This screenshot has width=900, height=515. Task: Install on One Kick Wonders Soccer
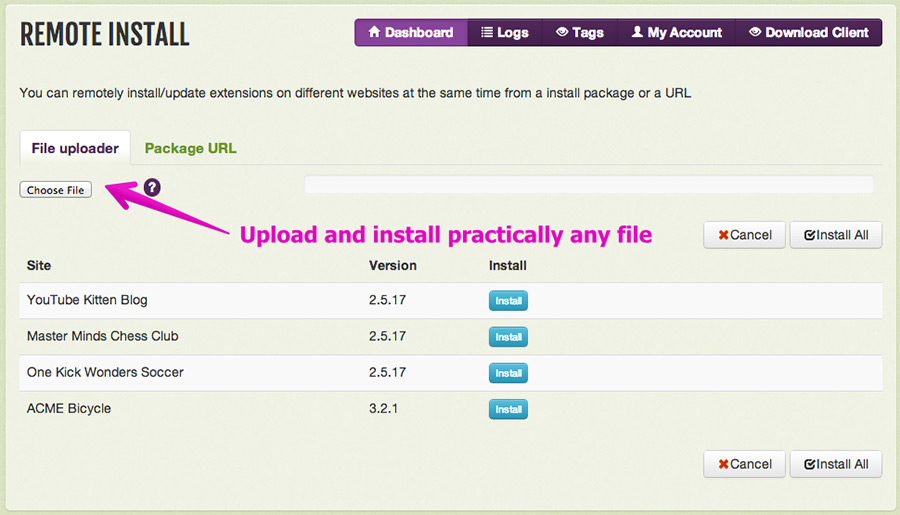click(508, 373)
